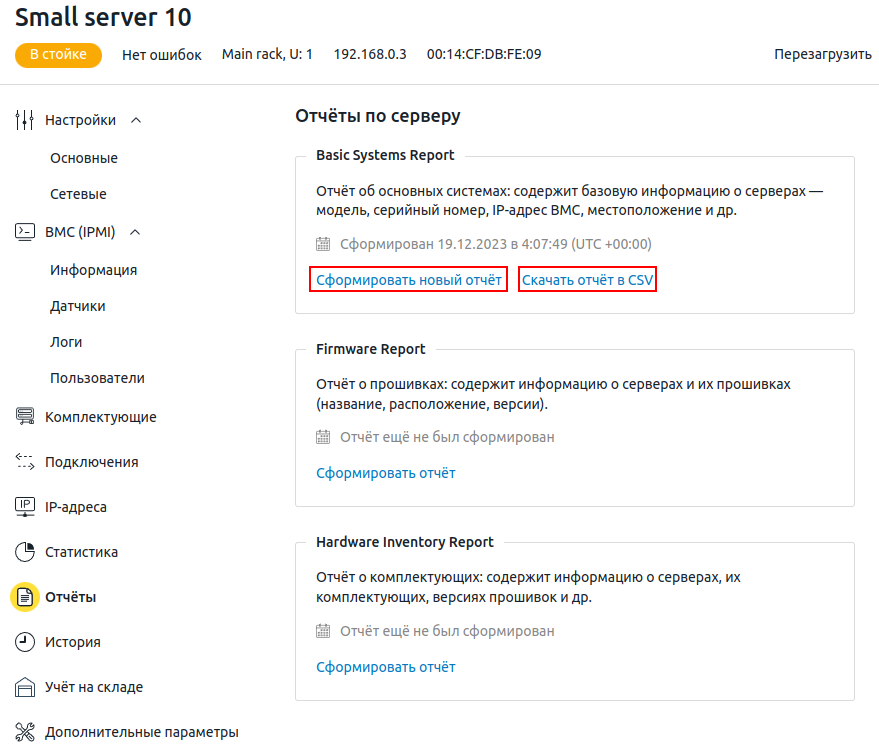879x754 pixels.
Task: Click the IP-адреса monitor icon
Action: 25,506
